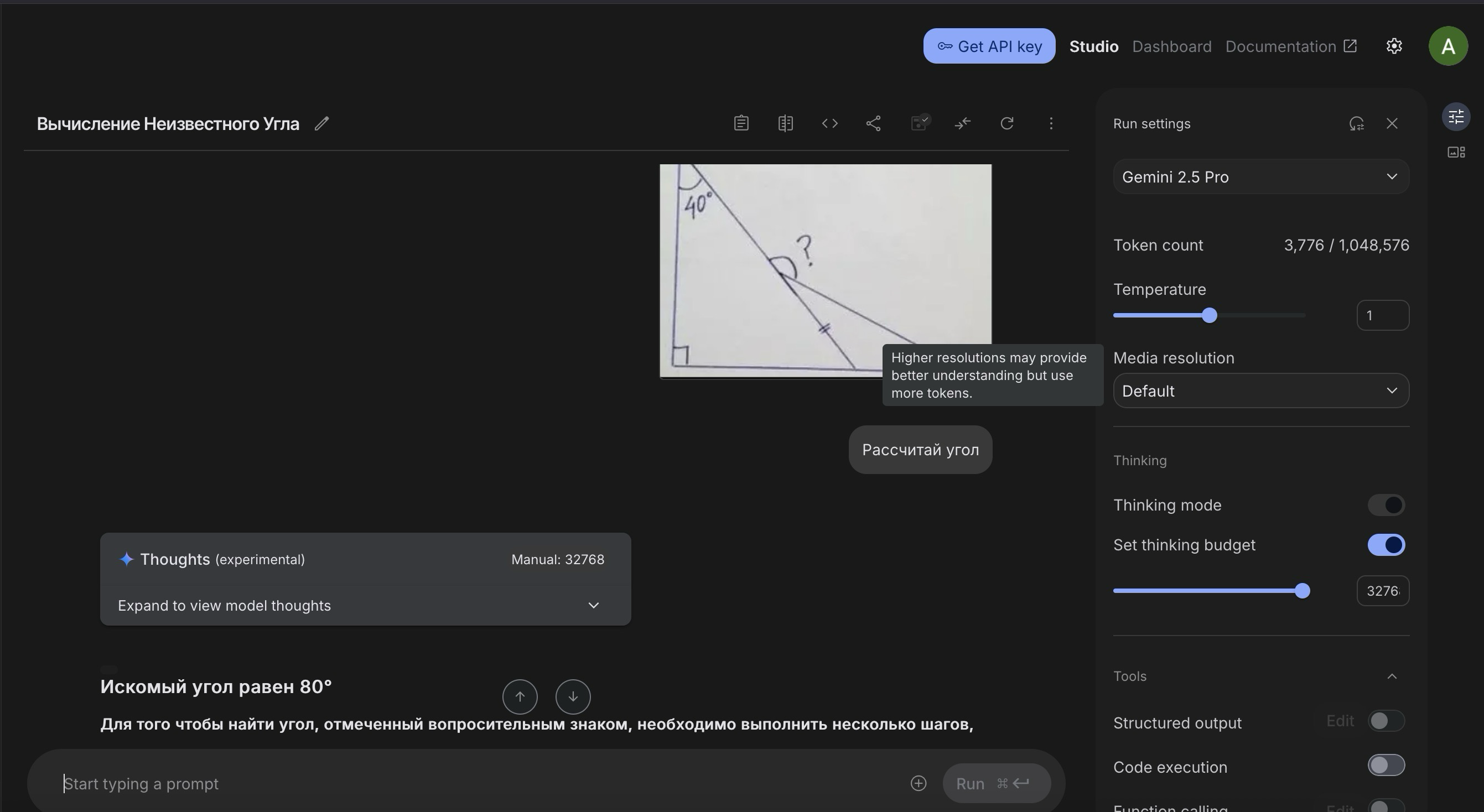Image resolution: width=1484 pixels, height=812 pixels.
Task: Click the compare mode icon in toolbar
Action: click(x=785, y=123)
